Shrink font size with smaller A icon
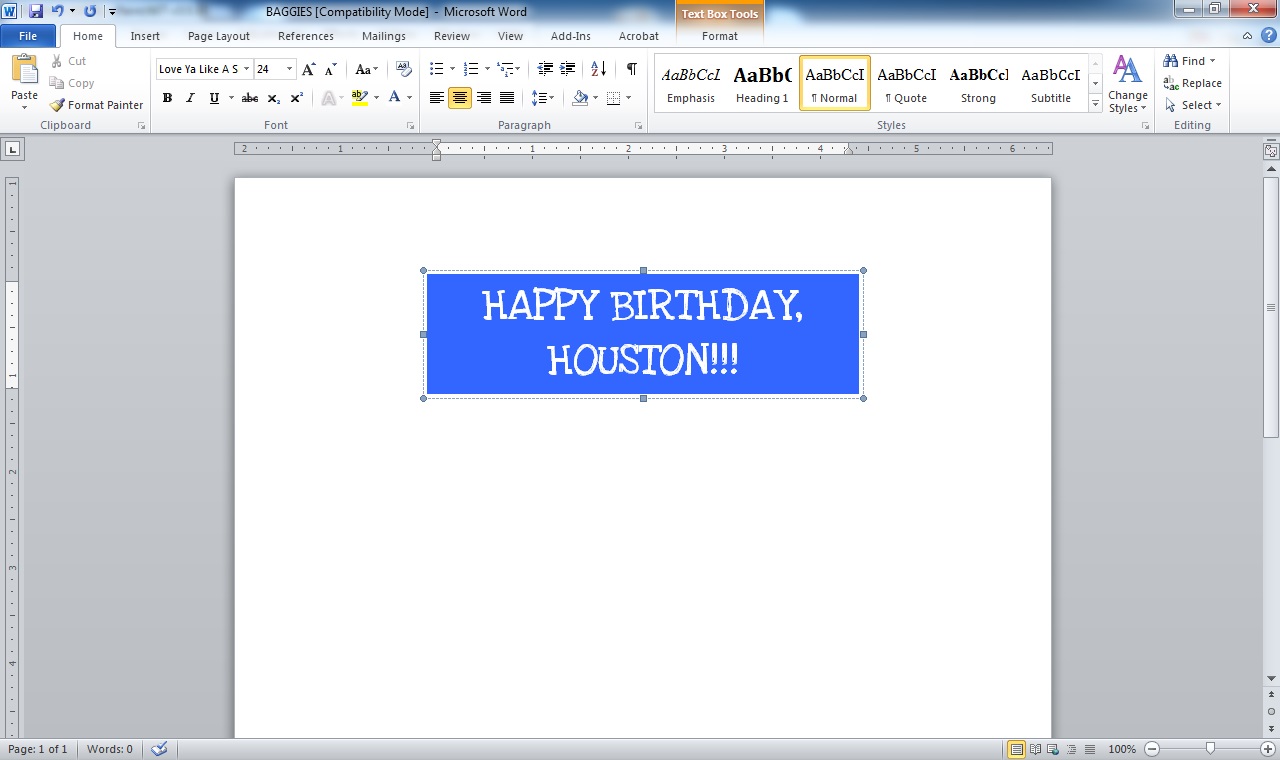 (x=330, y=69)
